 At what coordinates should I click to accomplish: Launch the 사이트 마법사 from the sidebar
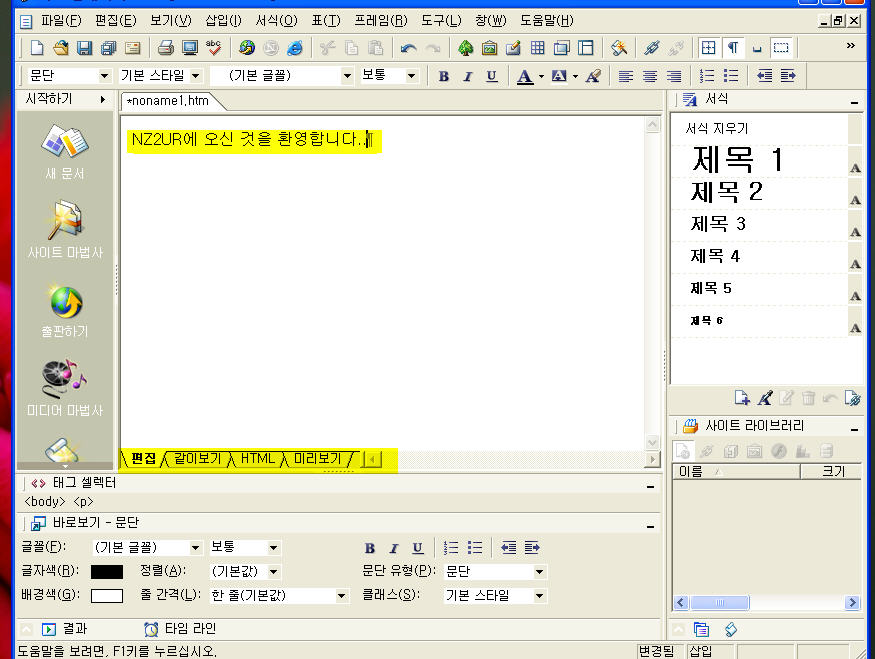coord(65,229)
